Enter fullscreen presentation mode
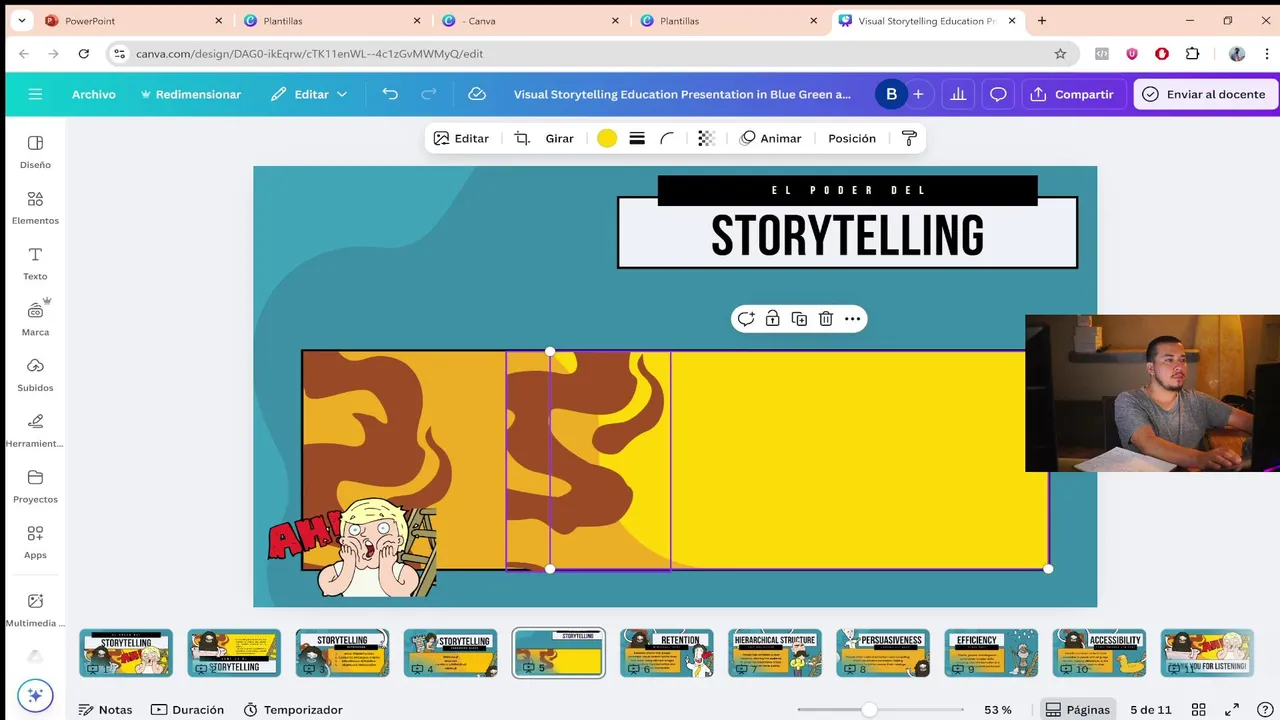The height and width of the screenshot is (720, 1280). 1232,709
